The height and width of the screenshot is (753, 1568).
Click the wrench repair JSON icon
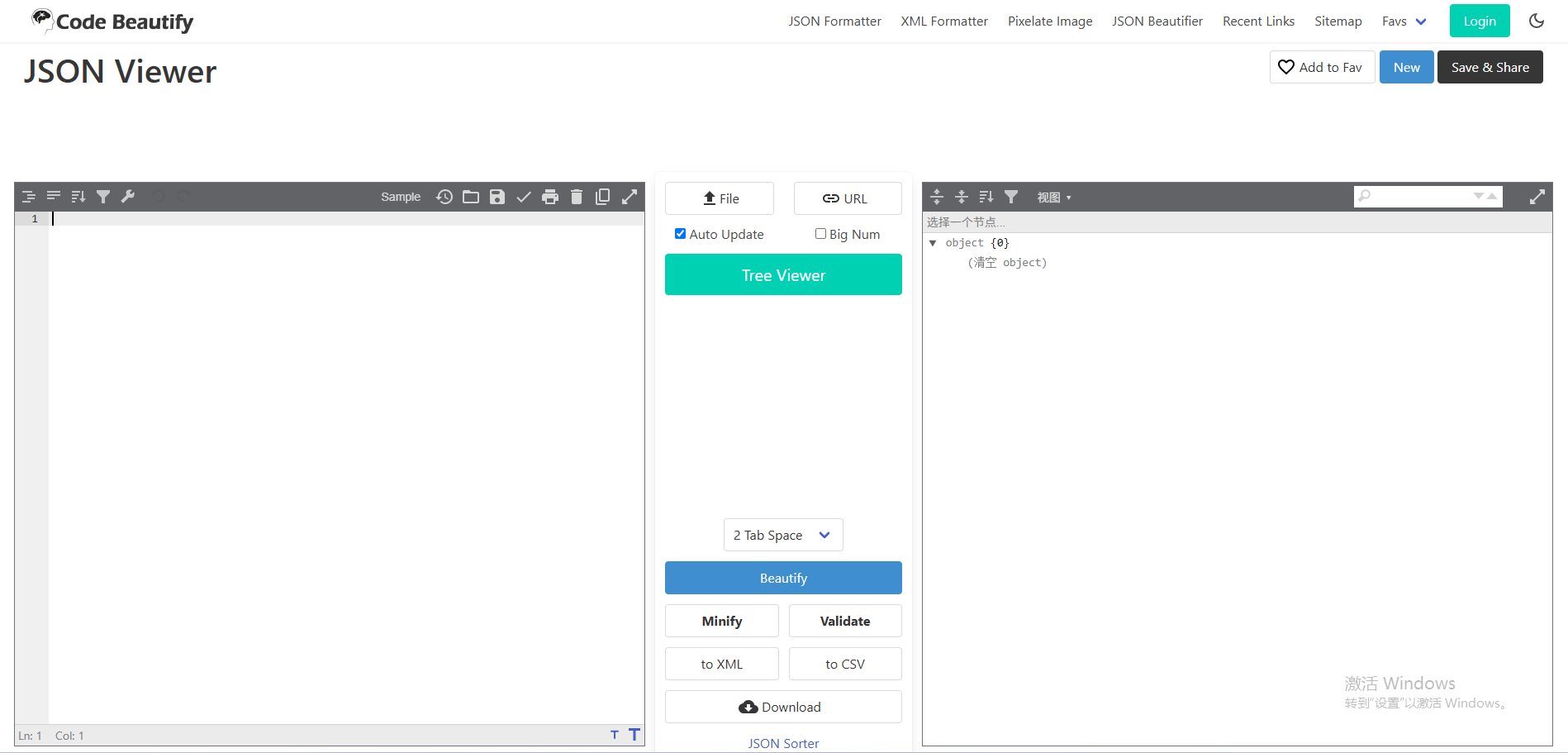tap(128, 197)
